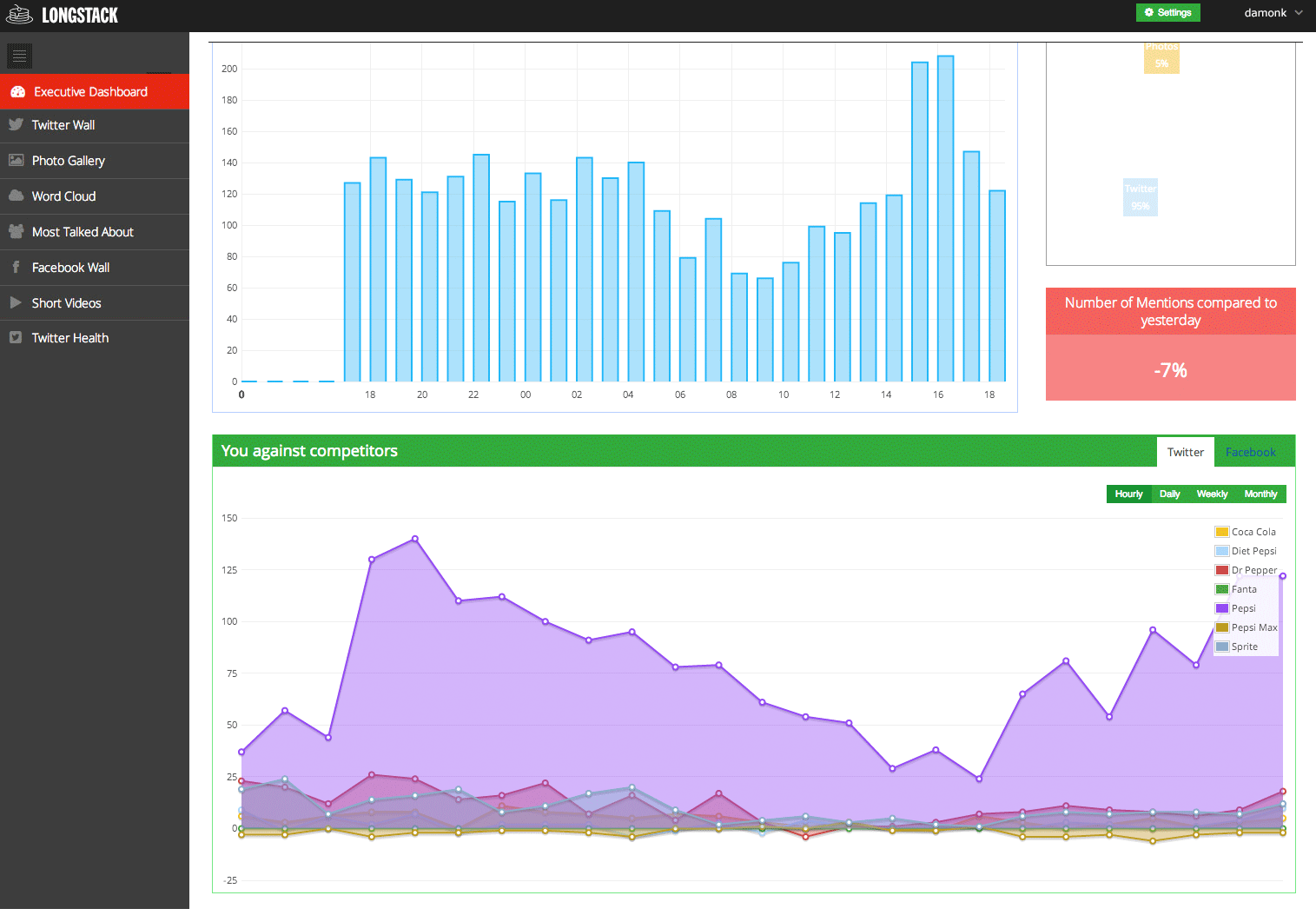Click the Pepsi peak point at 140
The image size is (1316, 922).
(x=415, y=539)
